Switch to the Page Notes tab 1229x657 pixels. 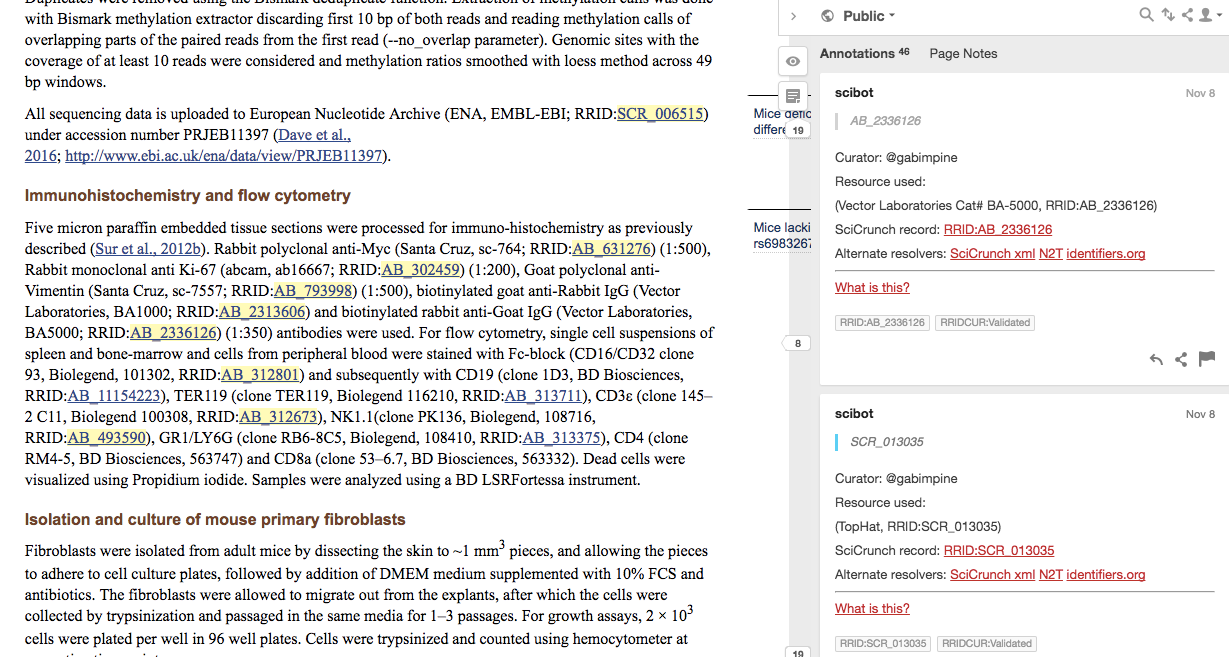(x=962, y=53)
